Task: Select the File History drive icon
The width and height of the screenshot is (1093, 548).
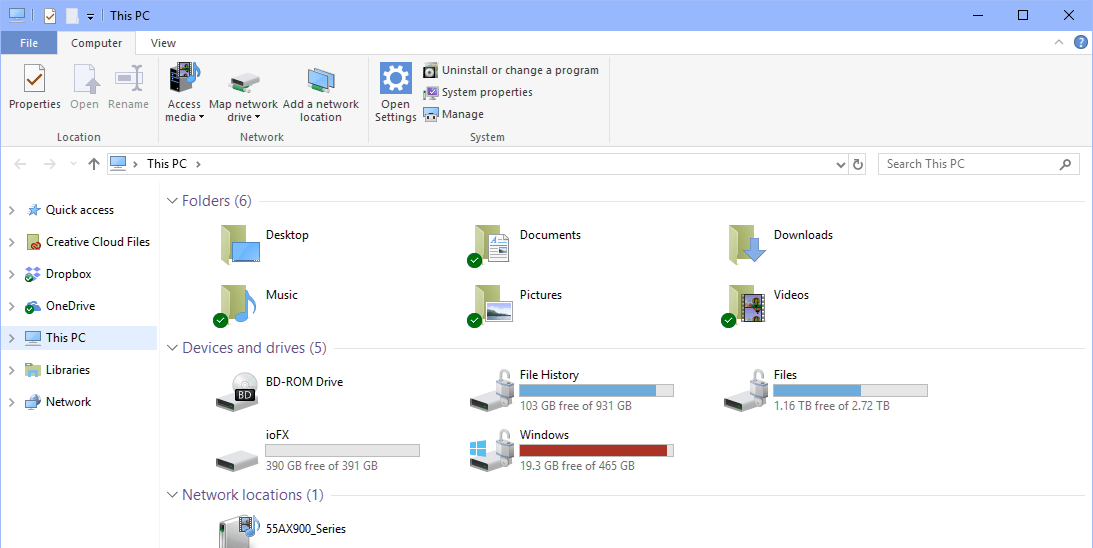Action: [492, 392]
